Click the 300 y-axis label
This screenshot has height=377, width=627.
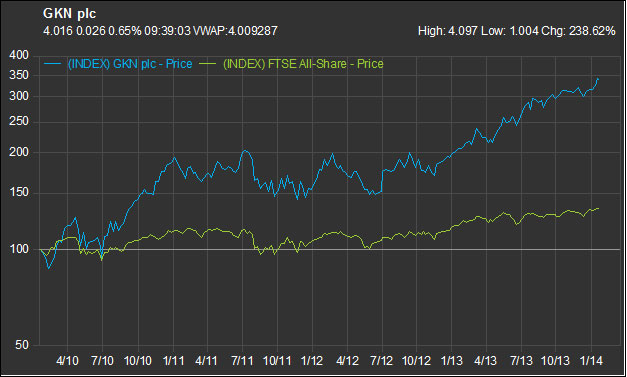19,96
